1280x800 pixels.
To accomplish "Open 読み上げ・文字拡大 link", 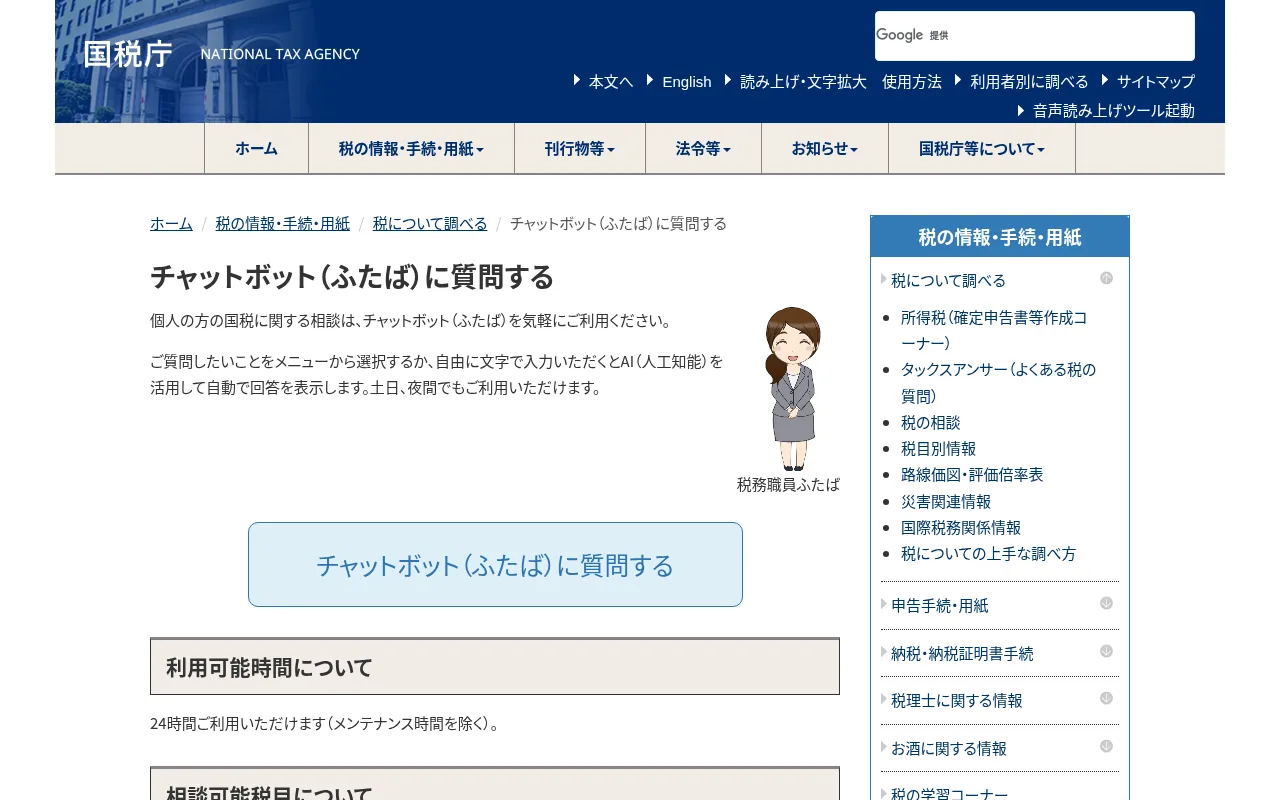I will pos(803,82).
